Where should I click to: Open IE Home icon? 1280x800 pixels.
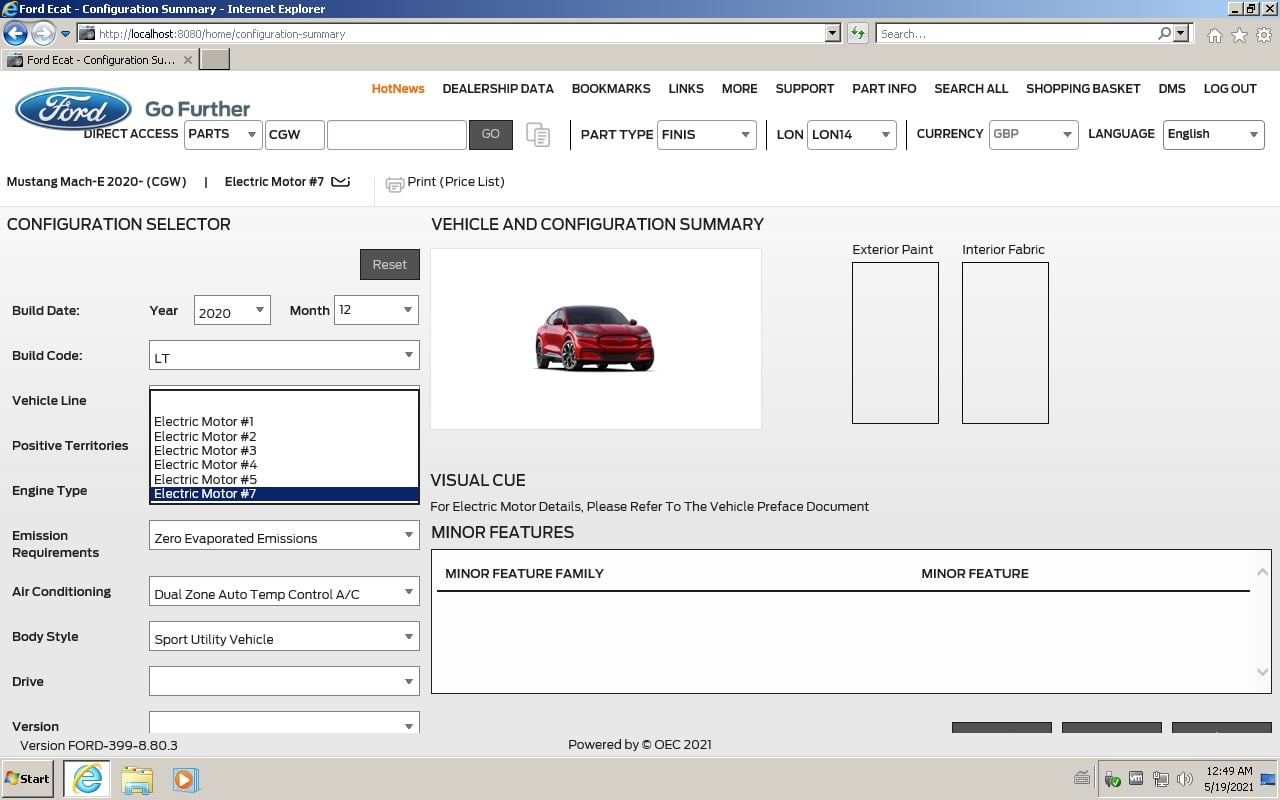click(x=1214, y=35)
